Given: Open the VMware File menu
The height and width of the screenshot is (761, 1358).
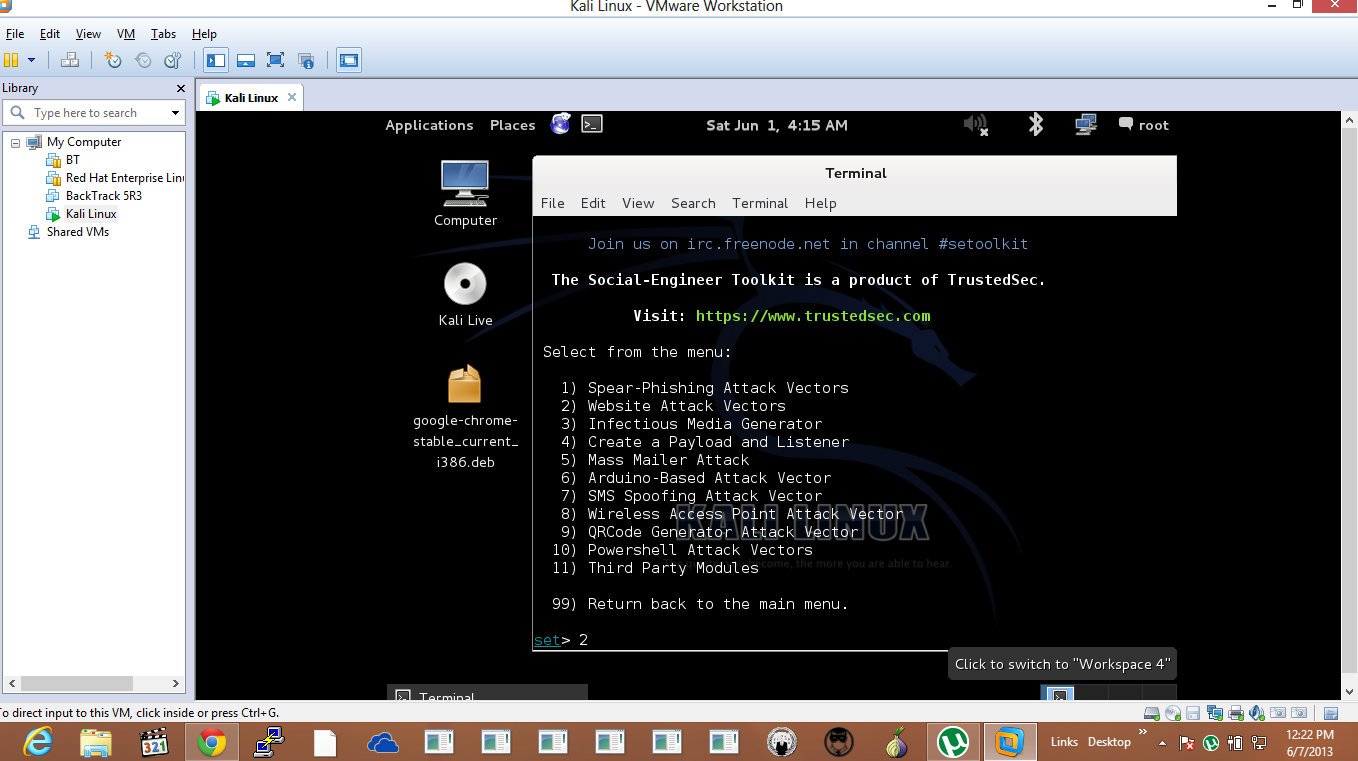Looking at the screenshot, I should click(15, 34).
